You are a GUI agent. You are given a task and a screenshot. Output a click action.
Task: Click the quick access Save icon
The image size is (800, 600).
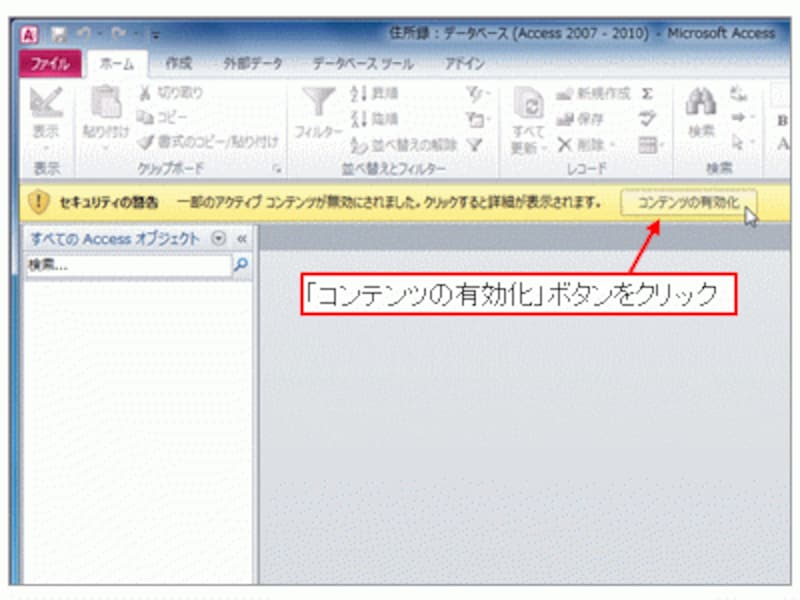click(x=59, y=35)
